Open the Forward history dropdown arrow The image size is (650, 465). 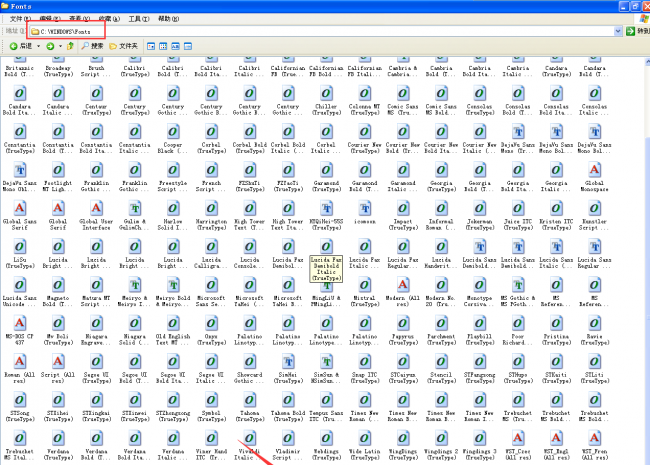click(x=60, y=46)
